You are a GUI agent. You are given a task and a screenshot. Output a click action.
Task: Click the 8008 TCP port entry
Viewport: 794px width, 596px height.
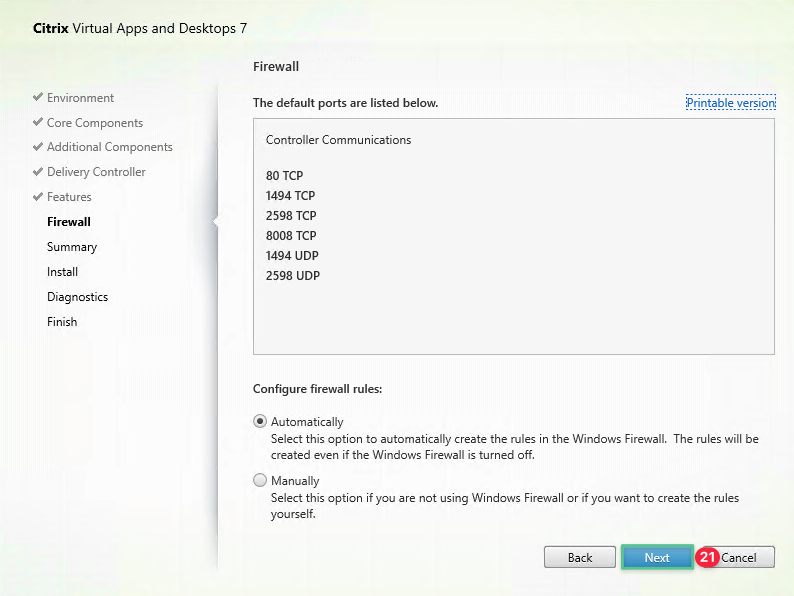click(291, 236)
